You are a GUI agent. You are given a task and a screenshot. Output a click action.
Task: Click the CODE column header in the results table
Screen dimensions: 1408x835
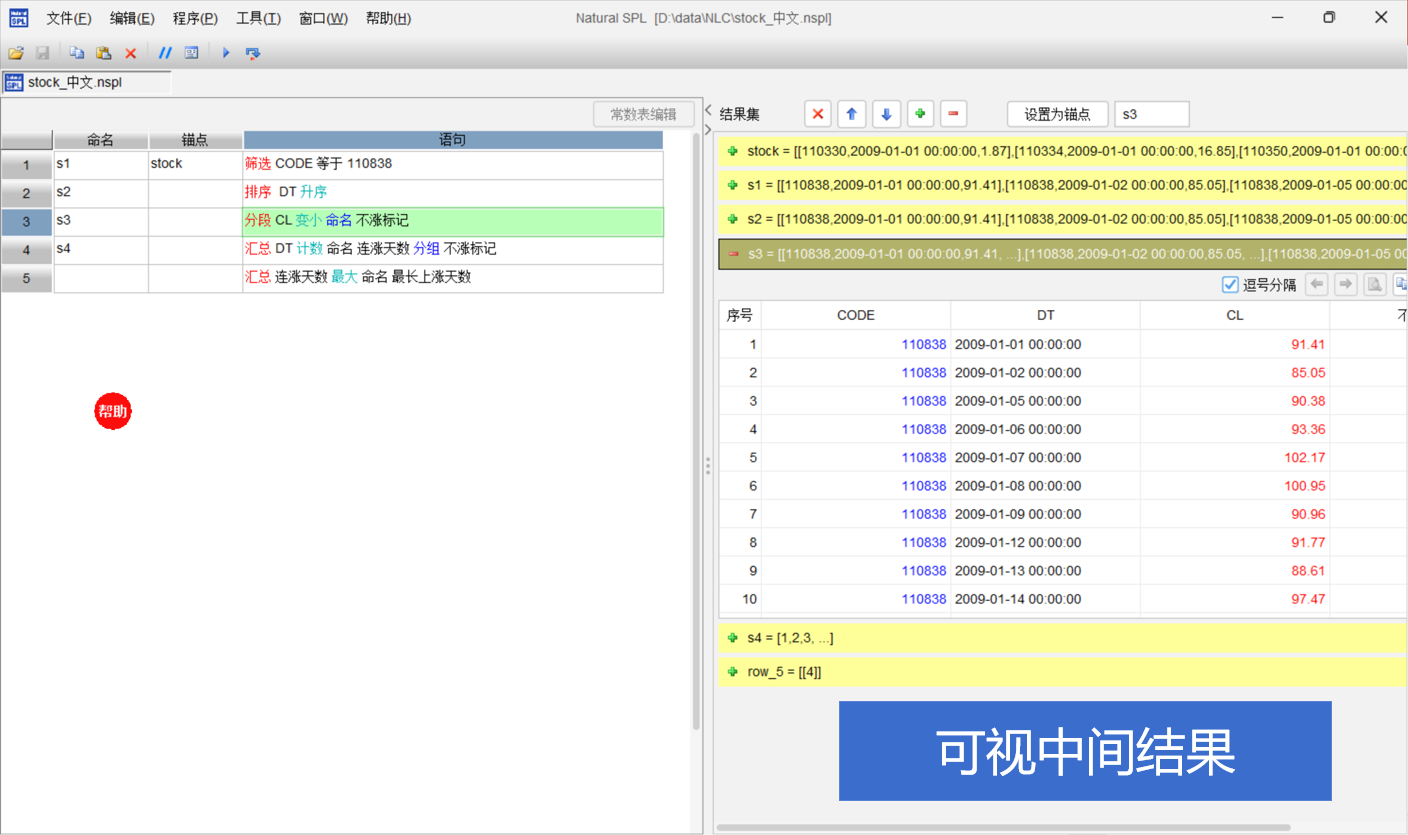point(856,315)
